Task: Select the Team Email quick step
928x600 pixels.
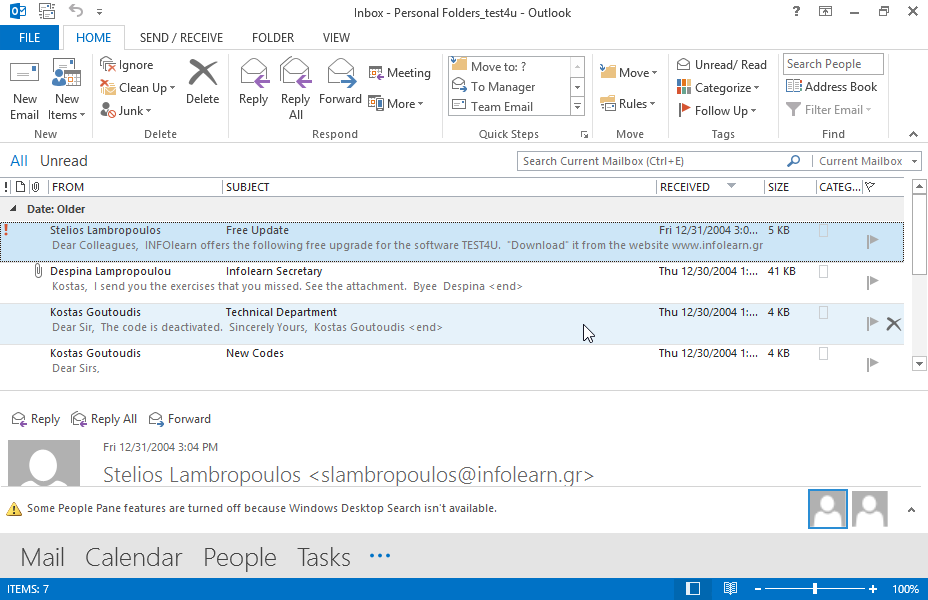Action: 509,107
